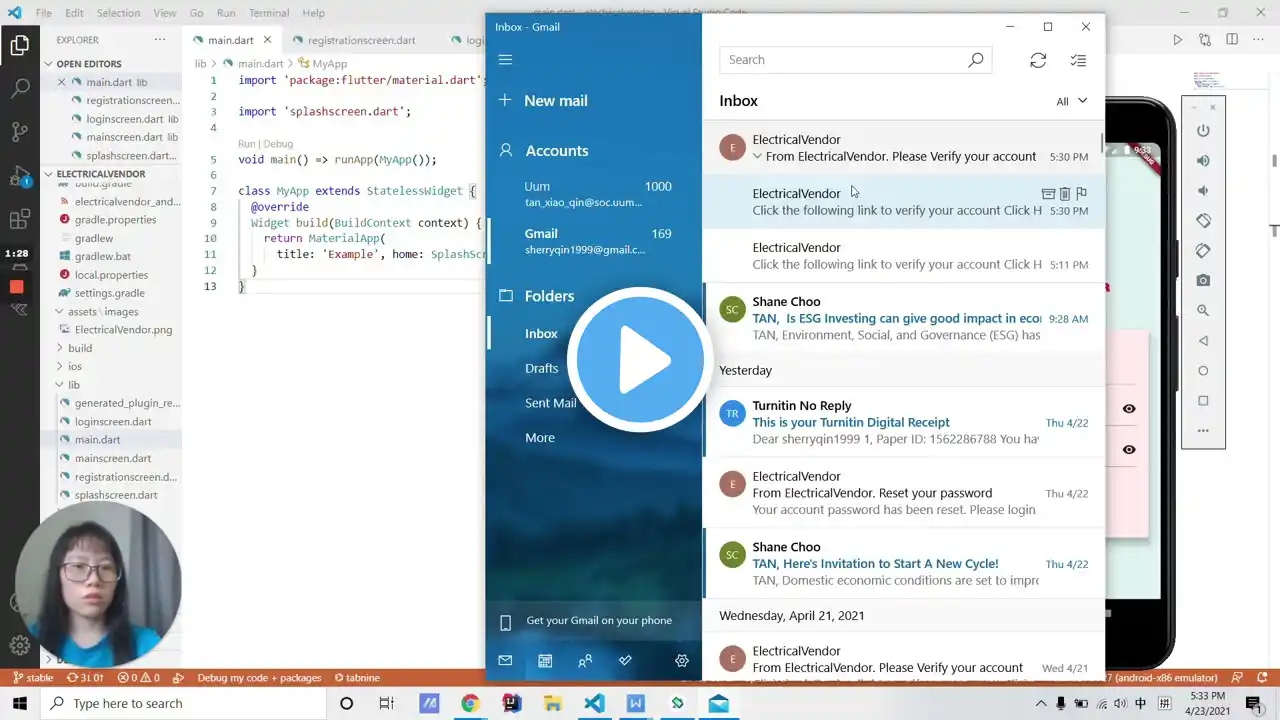1280x720 pixels.
Task: Collapse the ElectricalVendor conversation chevron
Action: click(x=758, y=157)
